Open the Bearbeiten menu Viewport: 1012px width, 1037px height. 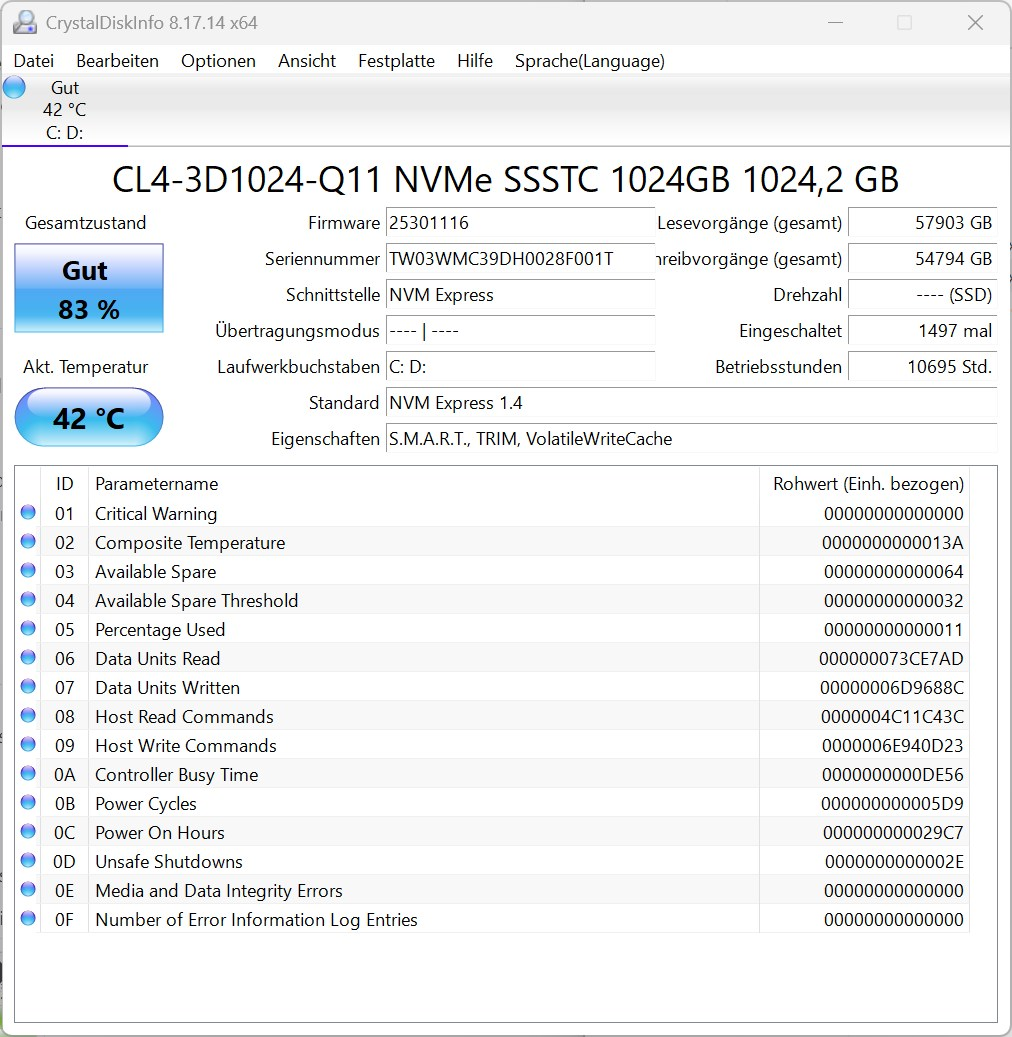(x=118, y=61)
